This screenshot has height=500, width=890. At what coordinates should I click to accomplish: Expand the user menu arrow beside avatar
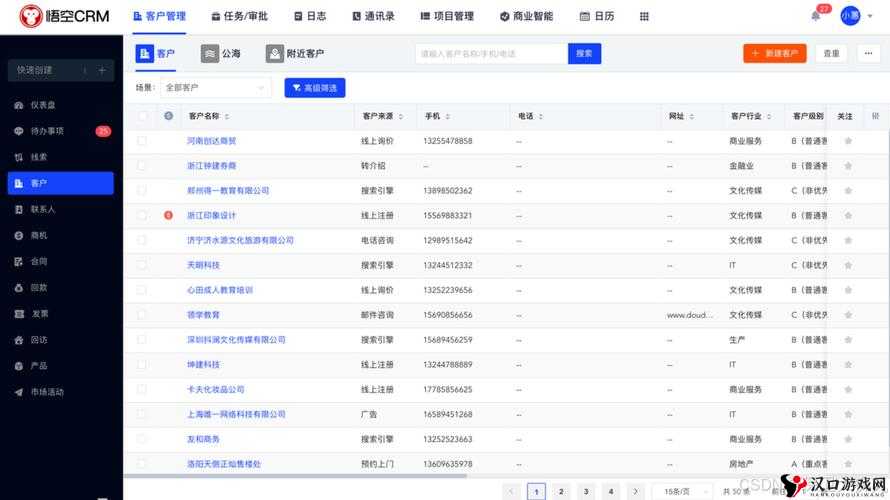click(870, 16)
